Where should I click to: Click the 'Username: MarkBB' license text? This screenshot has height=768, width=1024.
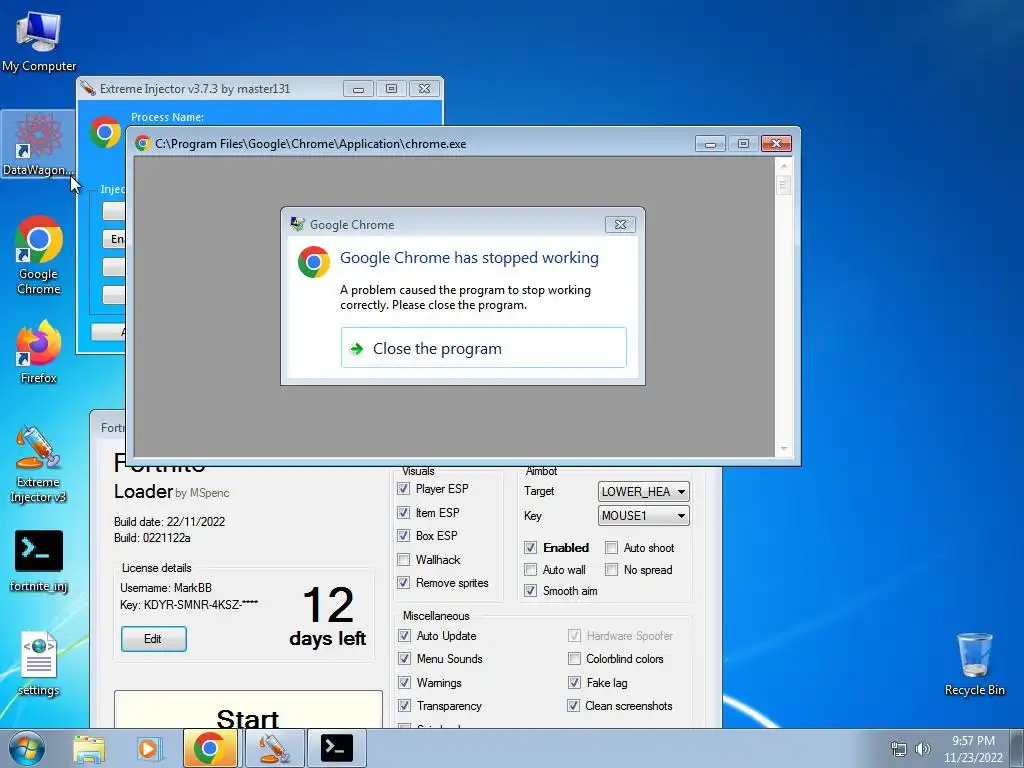(166, 587)
